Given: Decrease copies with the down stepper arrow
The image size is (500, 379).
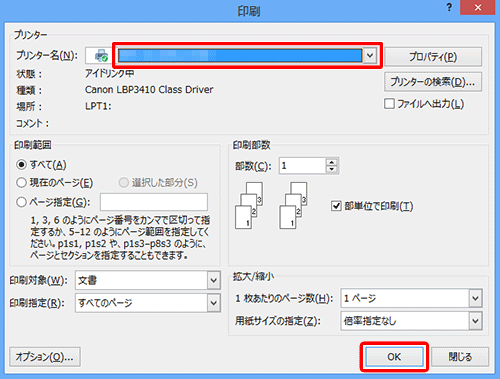Looking at the screenshot, I should pos(332,170).
